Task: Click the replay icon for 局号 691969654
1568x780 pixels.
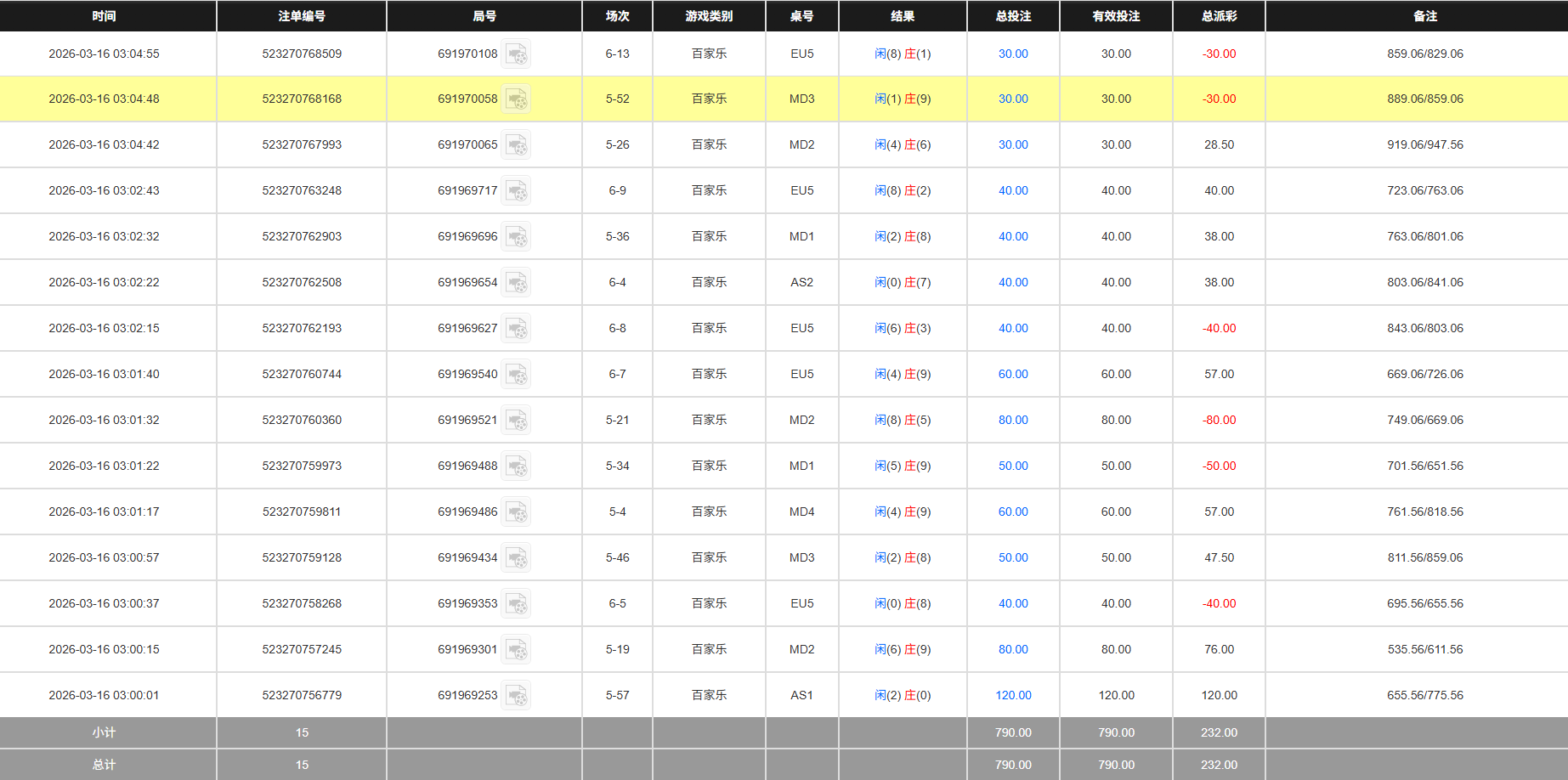Action: [x=517, y=282]
